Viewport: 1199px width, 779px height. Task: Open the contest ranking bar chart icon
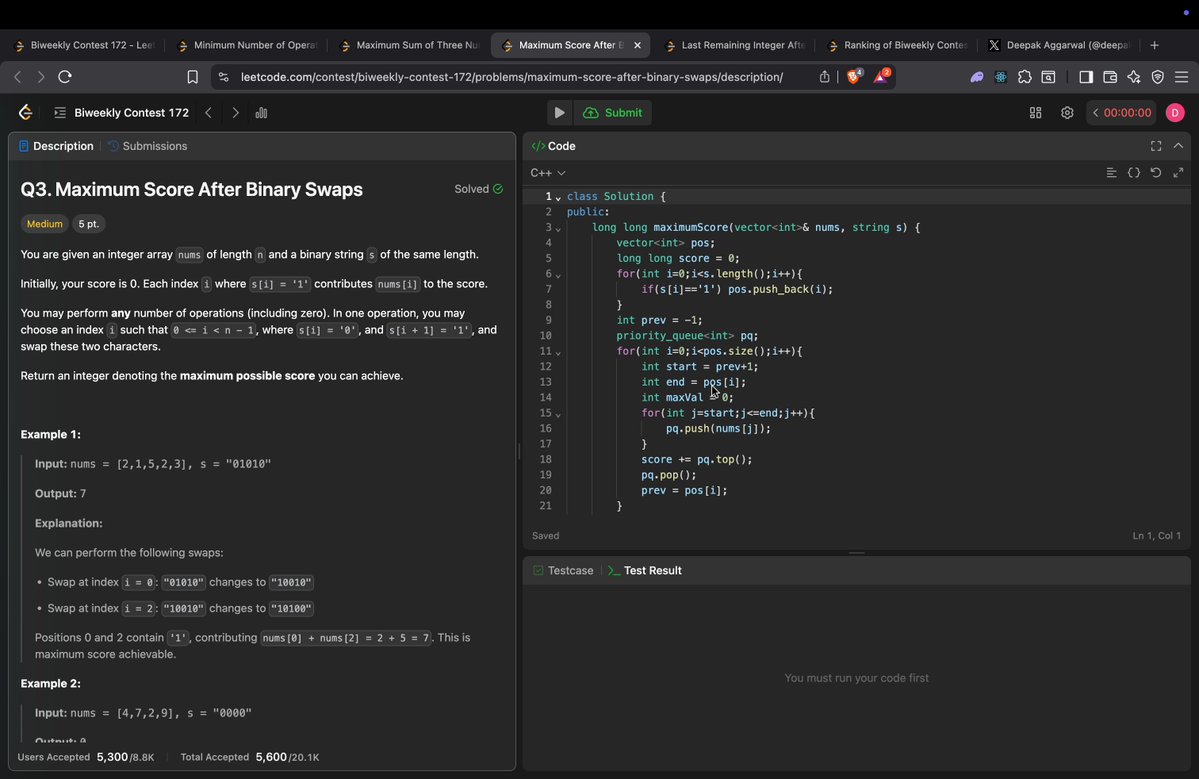pyautogui.click(x=262, y=112)
